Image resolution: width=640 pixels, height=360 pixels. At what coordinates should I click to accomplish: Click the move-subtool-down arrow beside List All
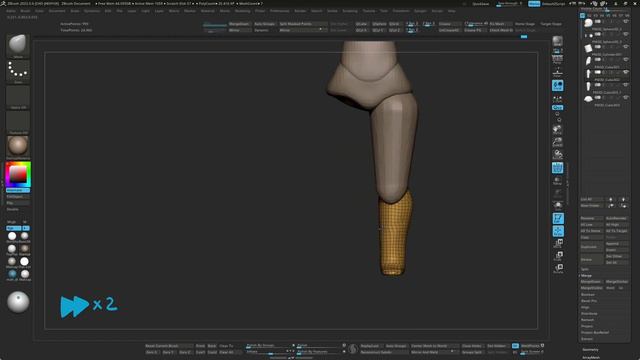tap(623, 199)
